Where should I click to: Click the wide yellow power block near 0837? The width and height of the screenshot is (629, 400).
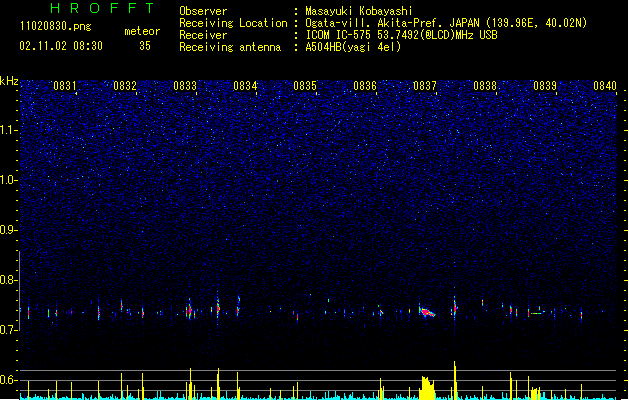pyautogui.click(x=427, y=388)
